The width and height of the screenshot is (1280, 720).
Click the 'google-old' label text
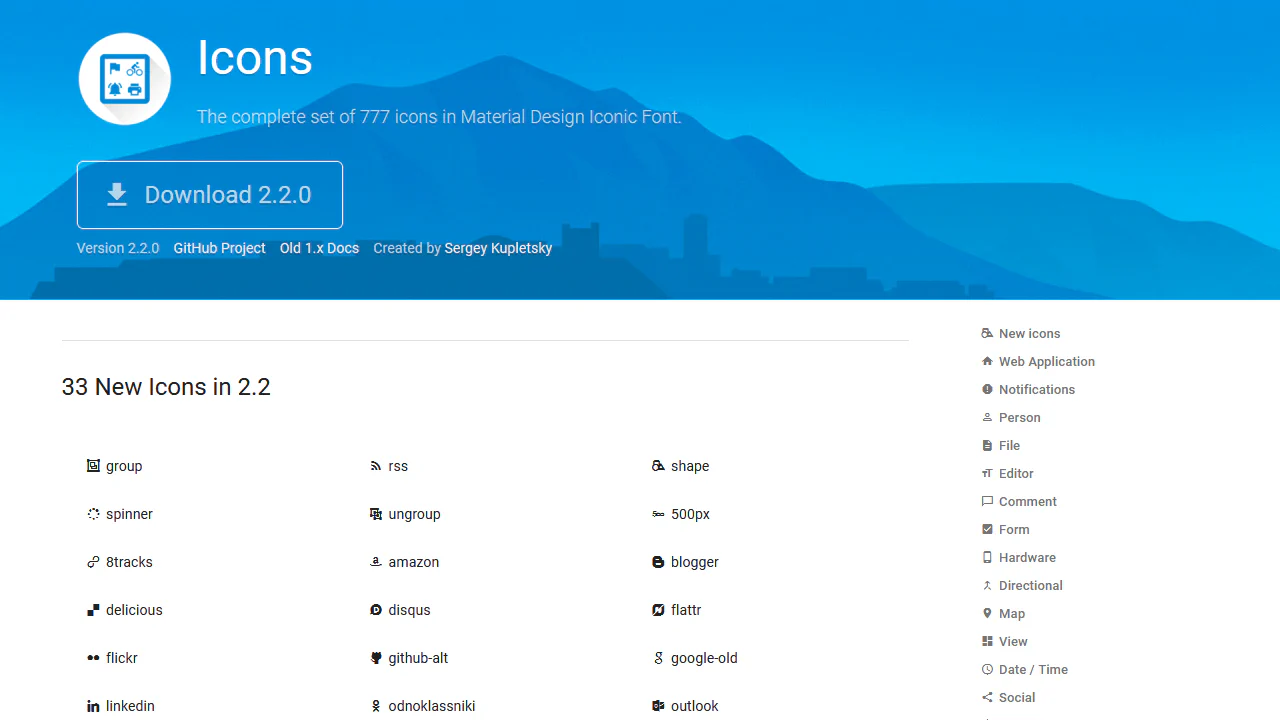coord(704,658)
